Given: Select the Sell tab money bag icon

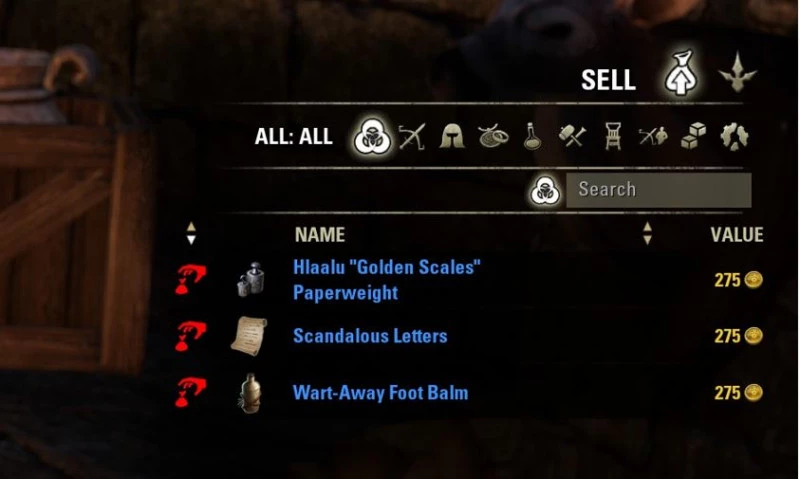Looking at the screenshot, I should coord(681,73).
